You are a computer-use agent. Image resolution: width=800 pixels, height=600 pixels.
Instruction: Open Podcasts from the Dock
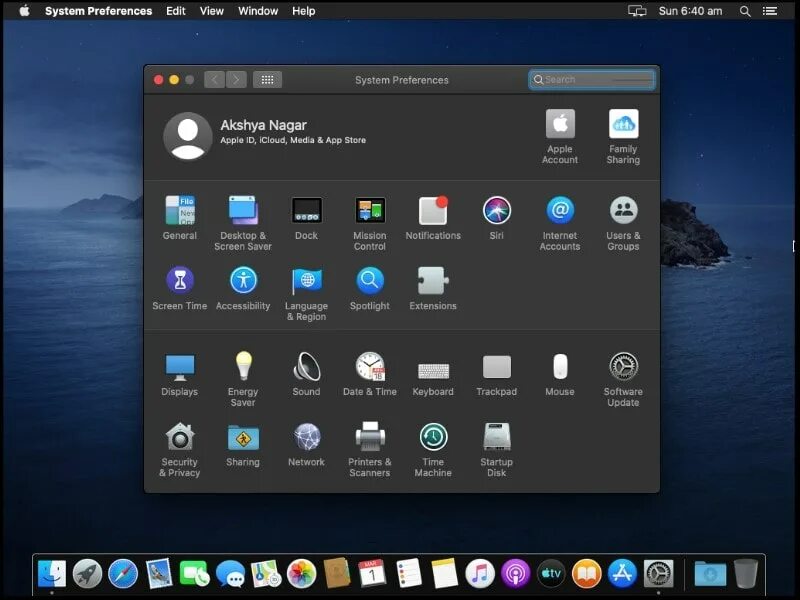click(515, 573)
